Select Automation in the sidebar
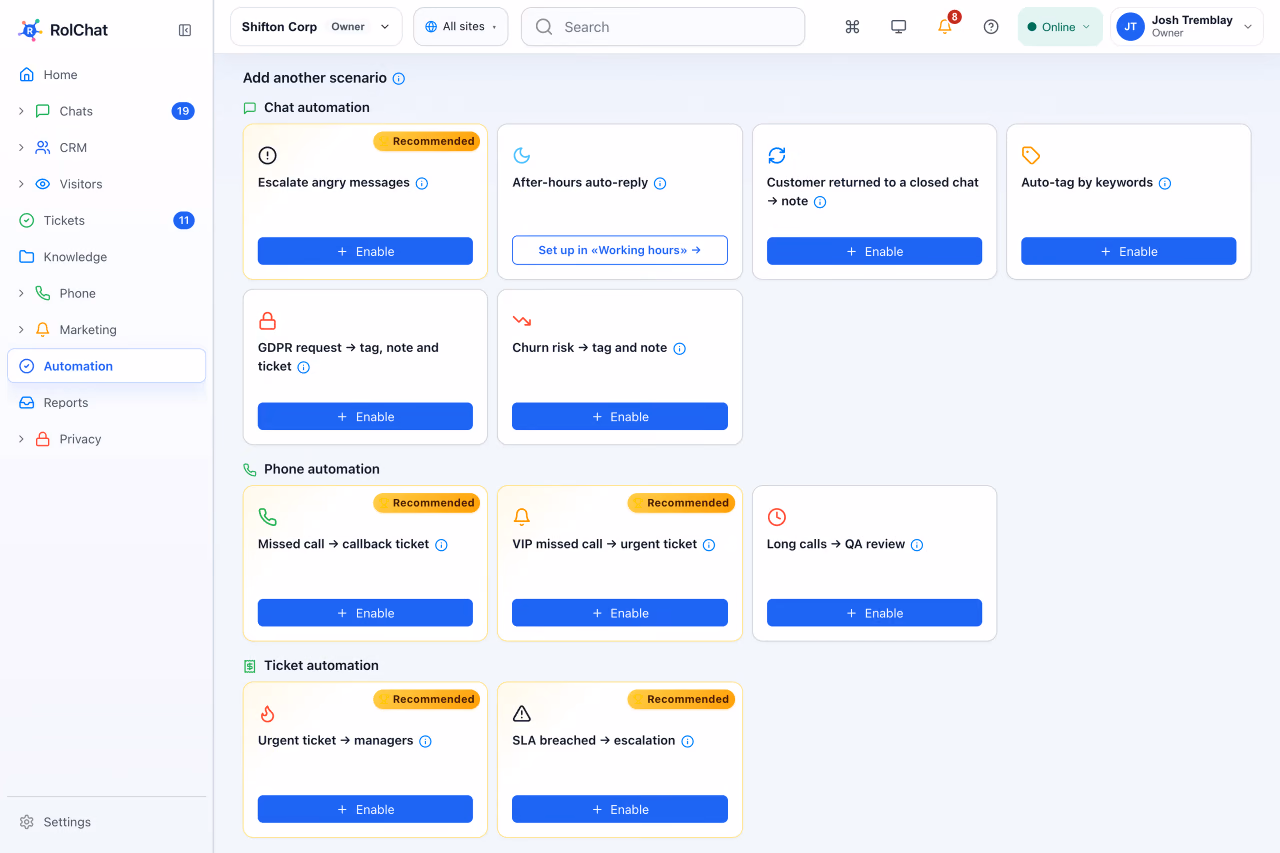 (106, 366)
